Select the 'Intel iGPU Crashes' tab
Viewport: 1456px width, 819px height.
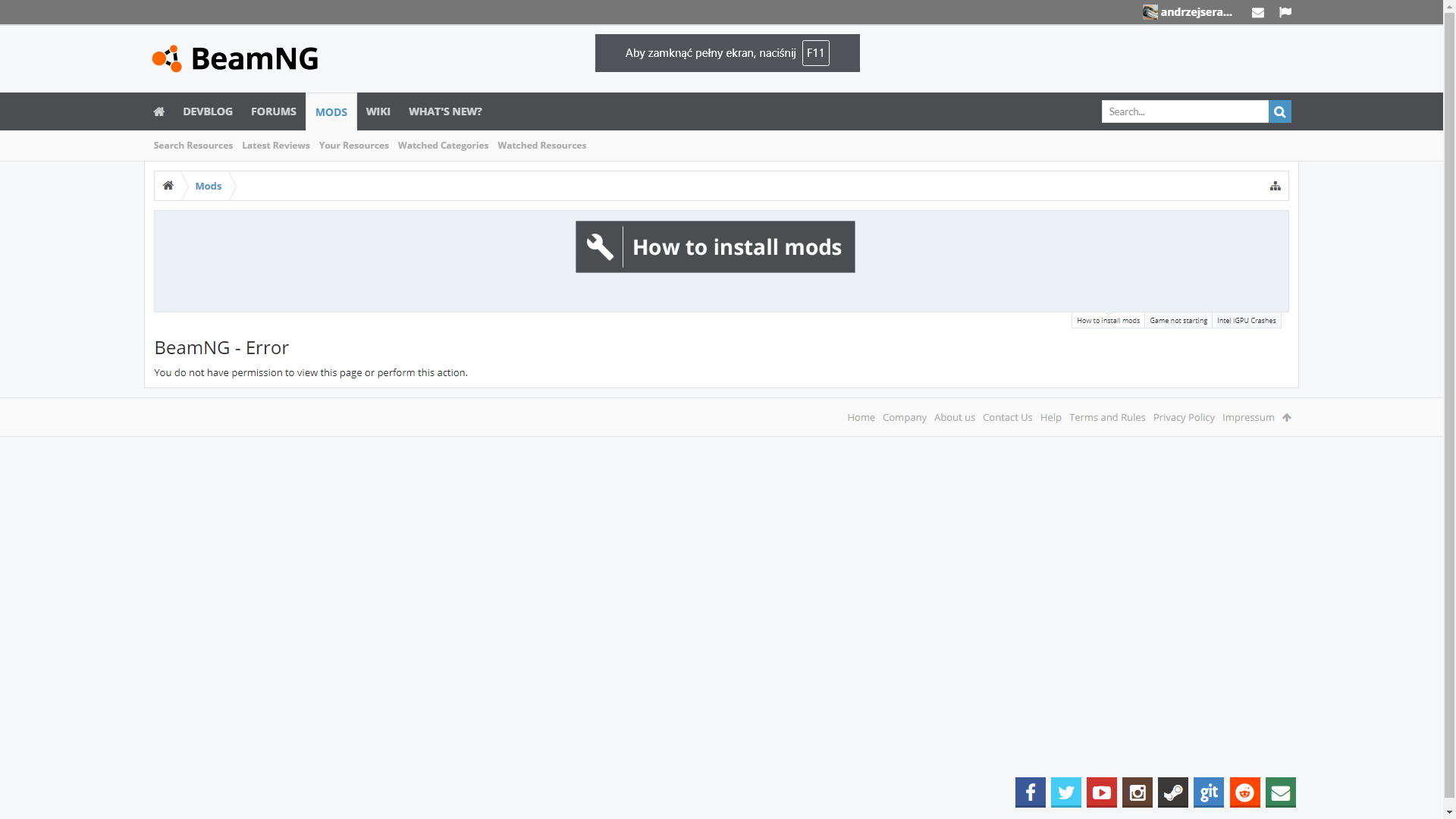[x=1246, y=321]
